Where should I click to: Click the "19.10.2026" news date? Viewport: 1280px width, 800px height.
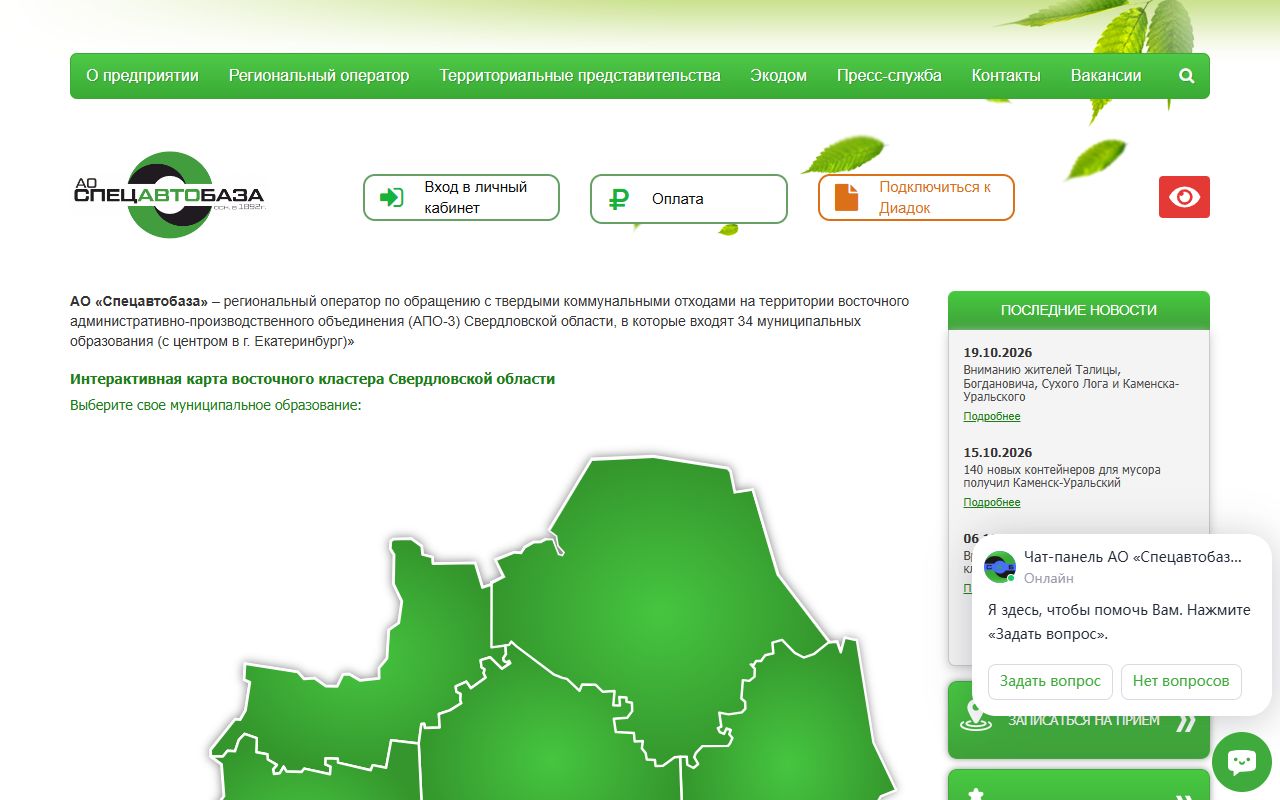click(x=998, y=353)
